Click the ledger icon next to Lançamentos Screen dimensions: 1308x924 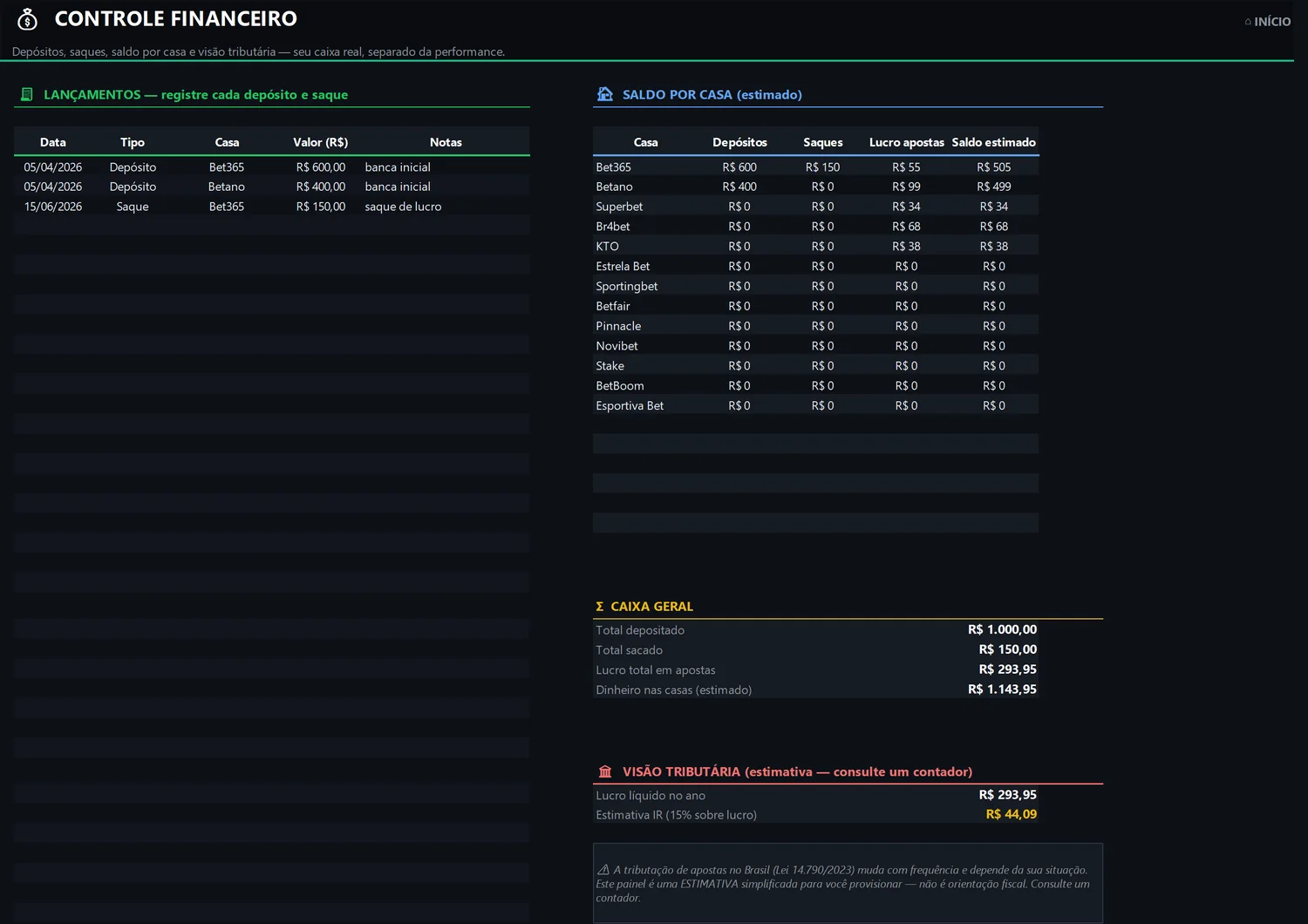click(27, 94)
